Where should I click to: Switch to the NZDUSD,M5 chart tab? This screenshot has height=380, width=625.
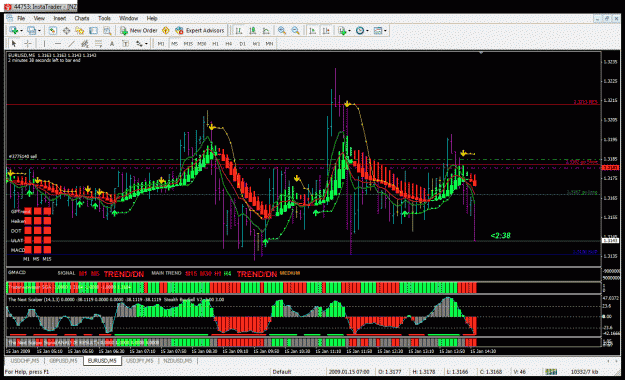click(x=178, y=361)
